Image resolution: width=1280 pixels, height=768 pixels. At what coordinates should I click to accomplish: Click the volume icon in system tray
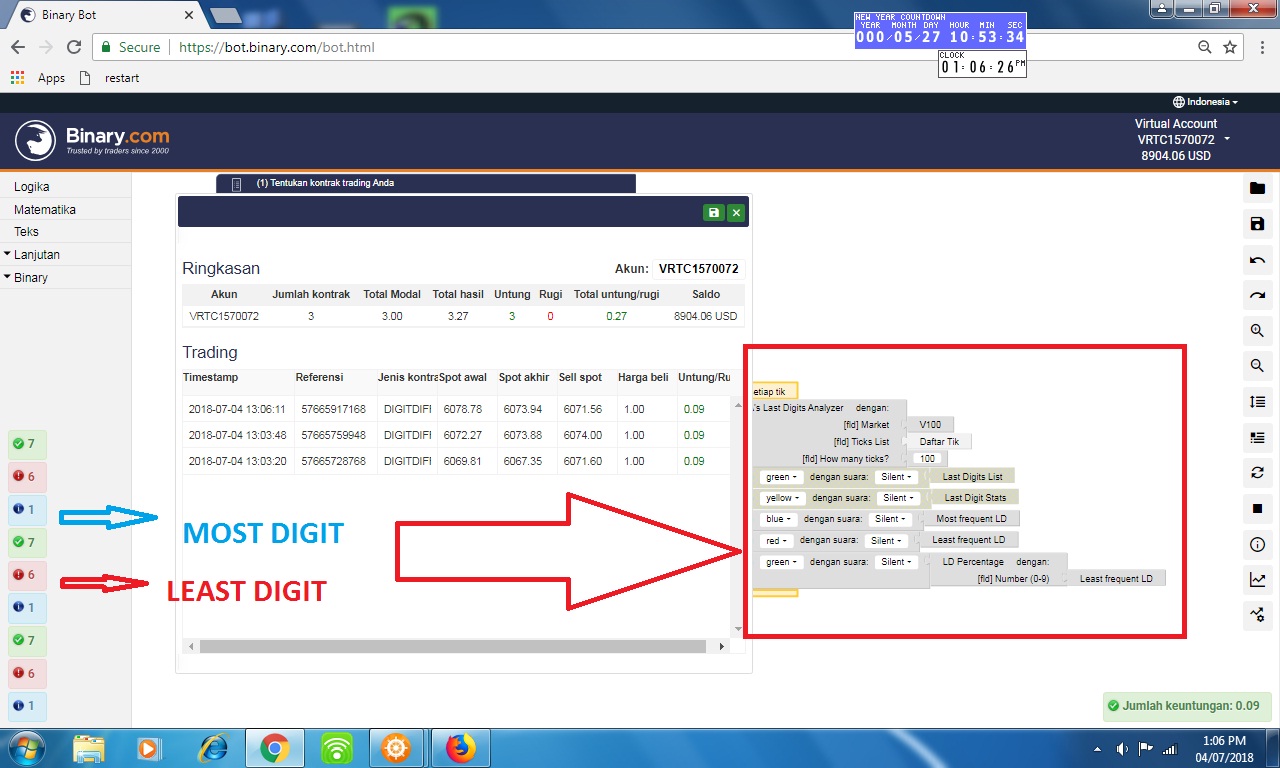point(1122,748)
